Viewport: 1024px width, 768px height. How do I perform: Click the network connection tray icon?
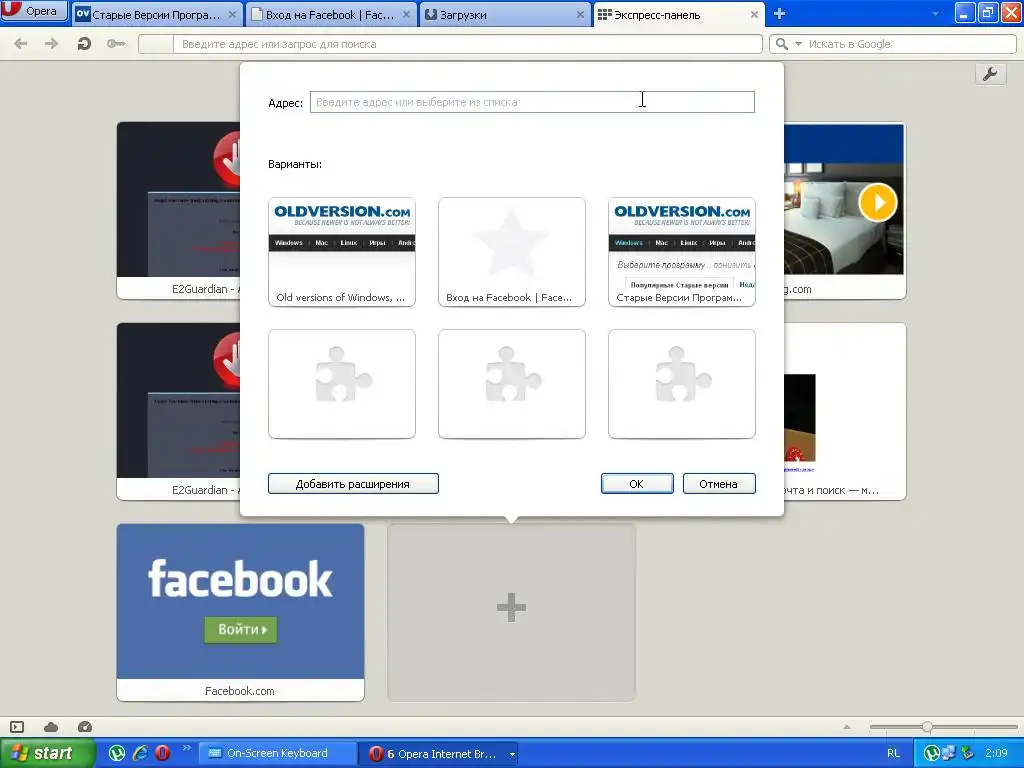point(948,754)
